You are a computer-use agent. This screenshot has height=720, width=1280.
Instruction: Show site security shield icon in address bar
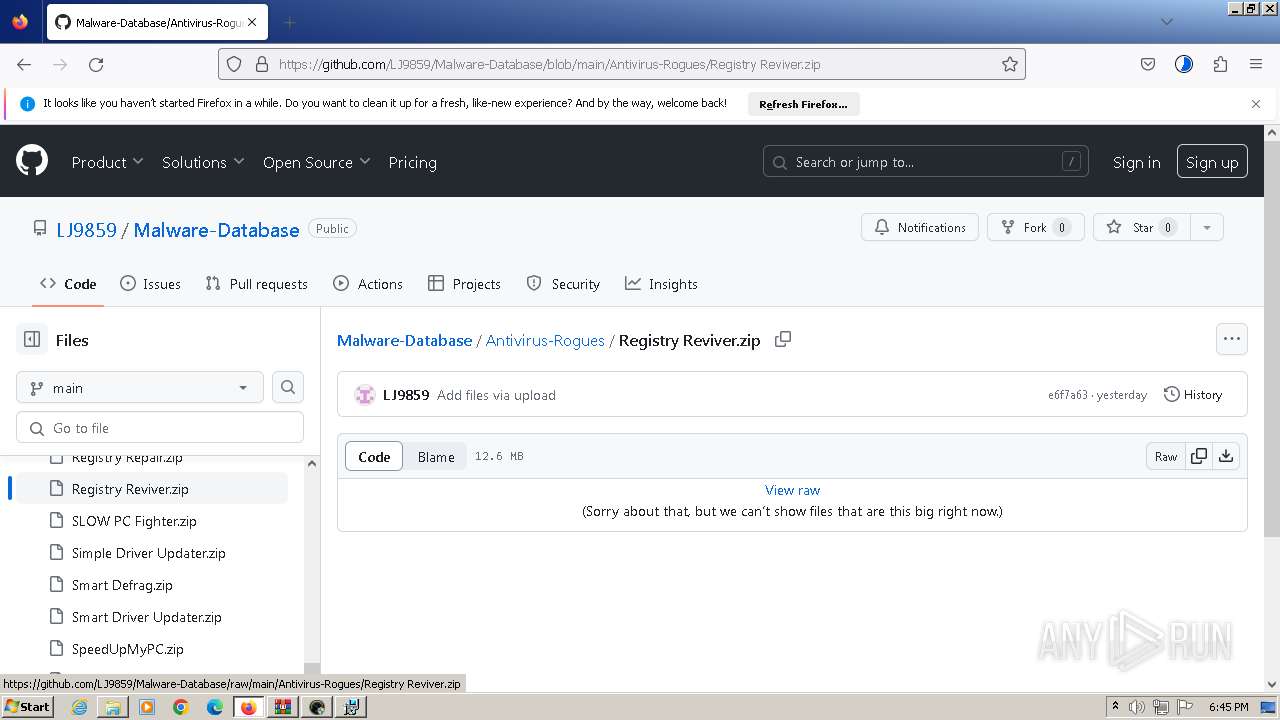coord(234,64)
